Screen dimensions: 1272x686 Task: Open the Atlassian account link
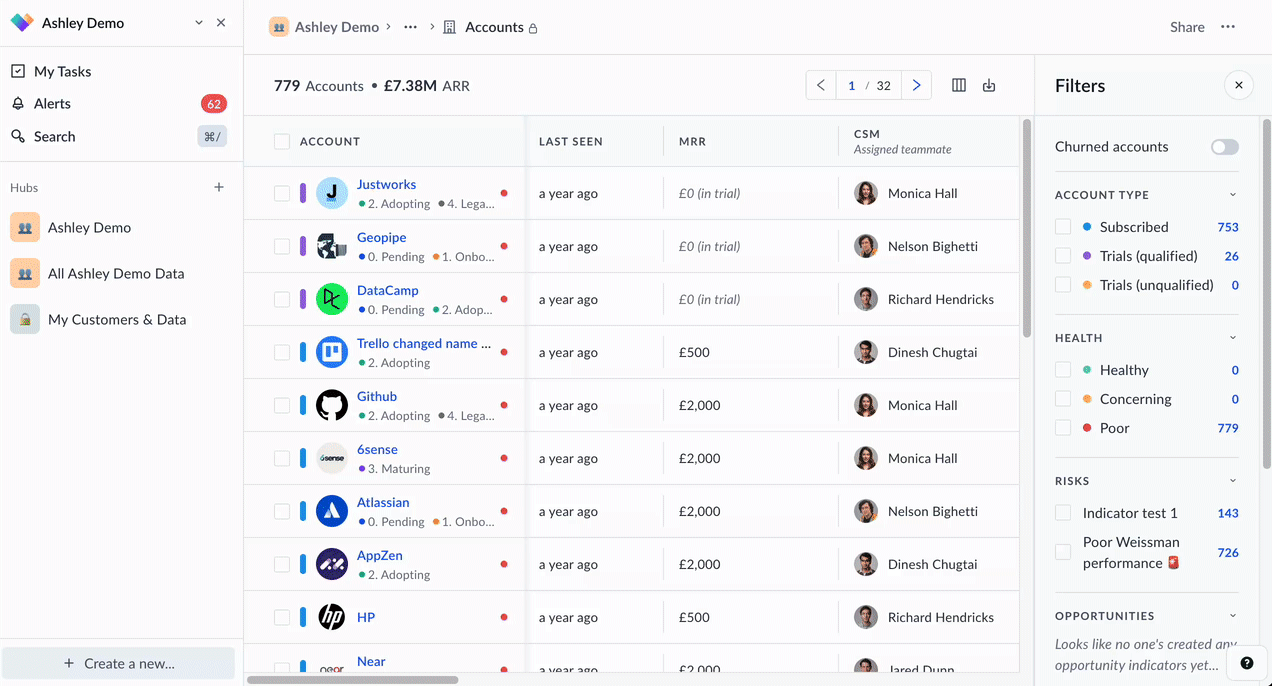[x=383, y=503]
